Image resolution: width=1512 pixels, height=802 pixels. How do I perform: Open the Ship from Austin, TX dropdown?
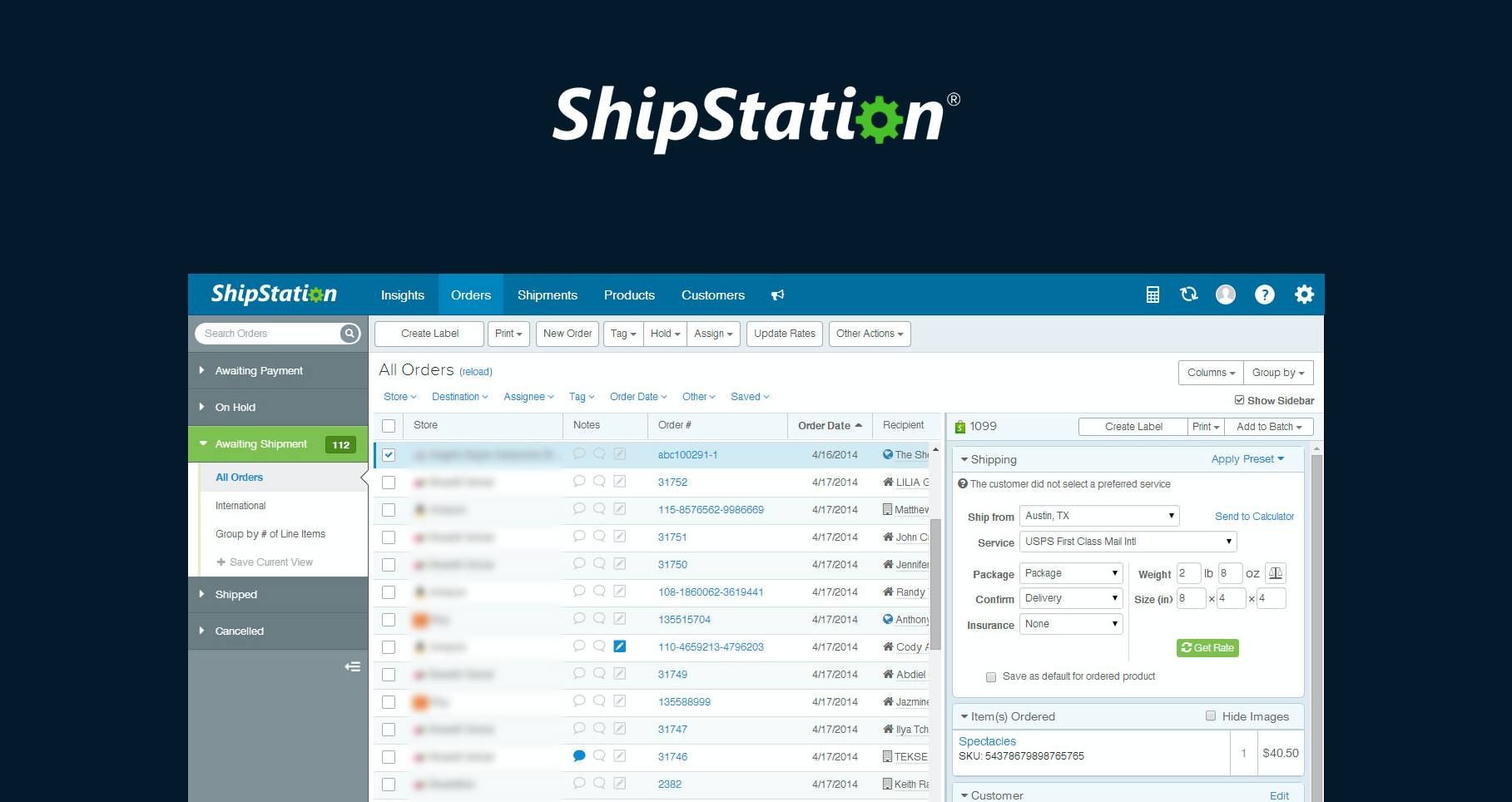click(1098, 516)
